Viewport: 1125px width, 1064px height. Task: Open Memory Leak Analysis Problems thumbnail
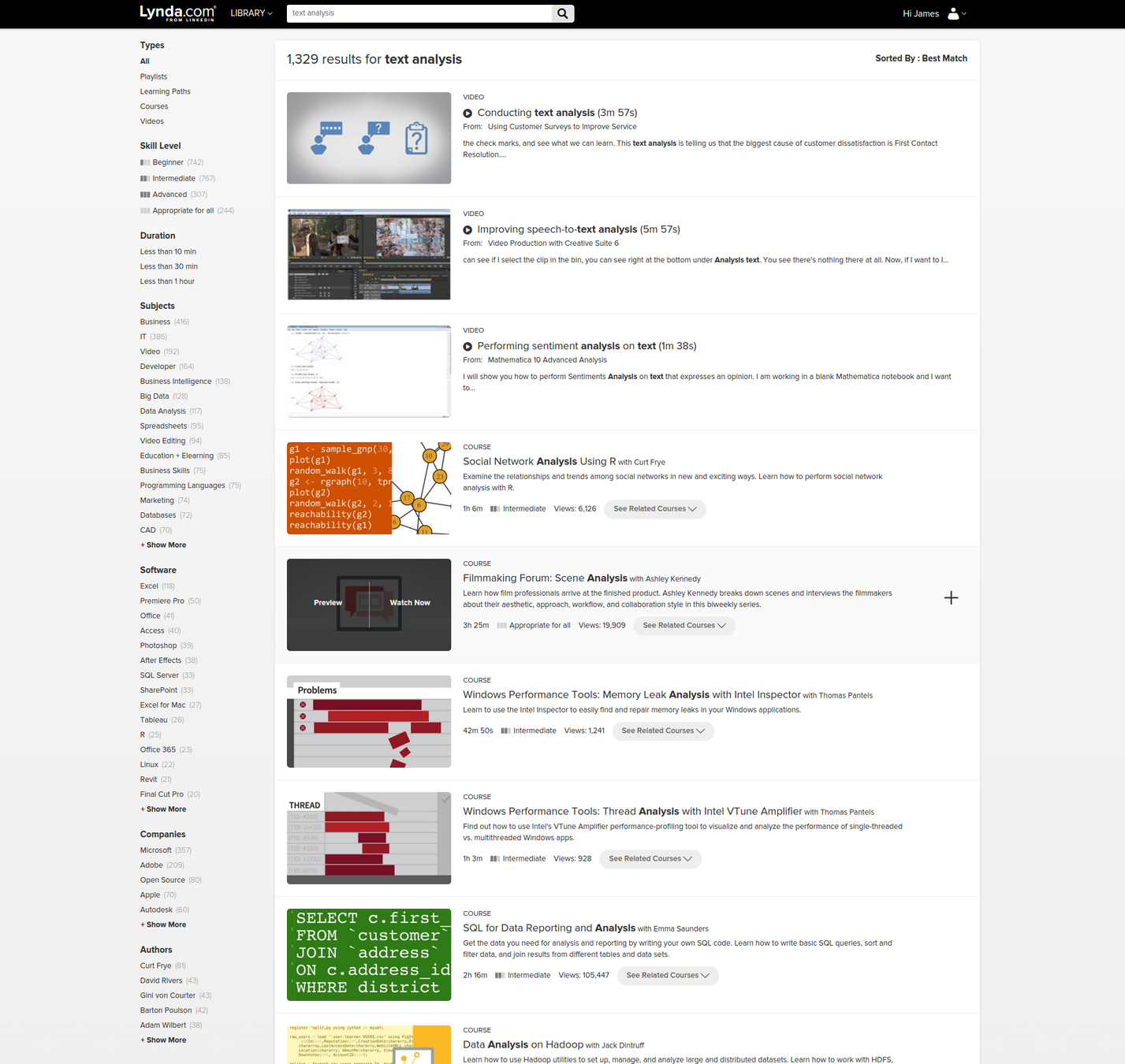click(x=369, y=721)
